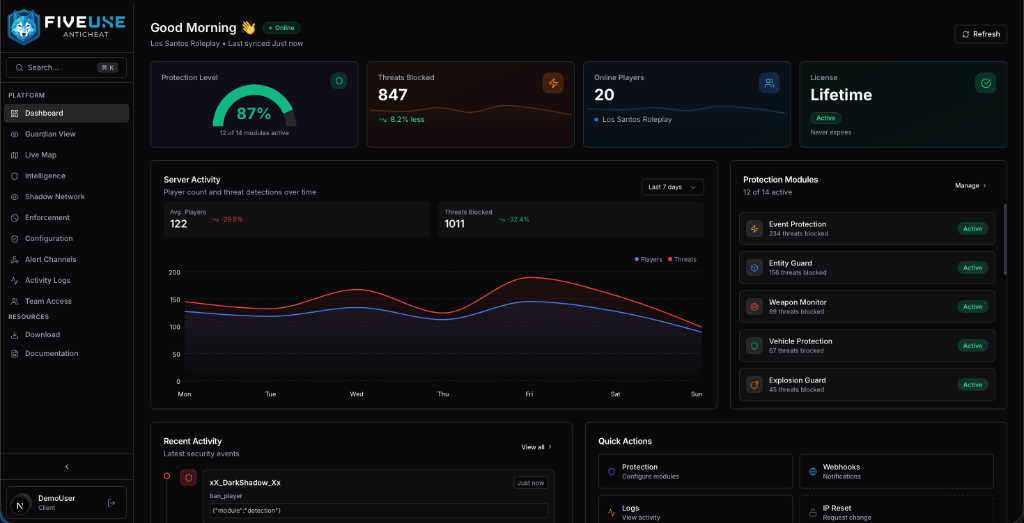Click the Weapon Monitor target icon

click(x=754, y=306)
